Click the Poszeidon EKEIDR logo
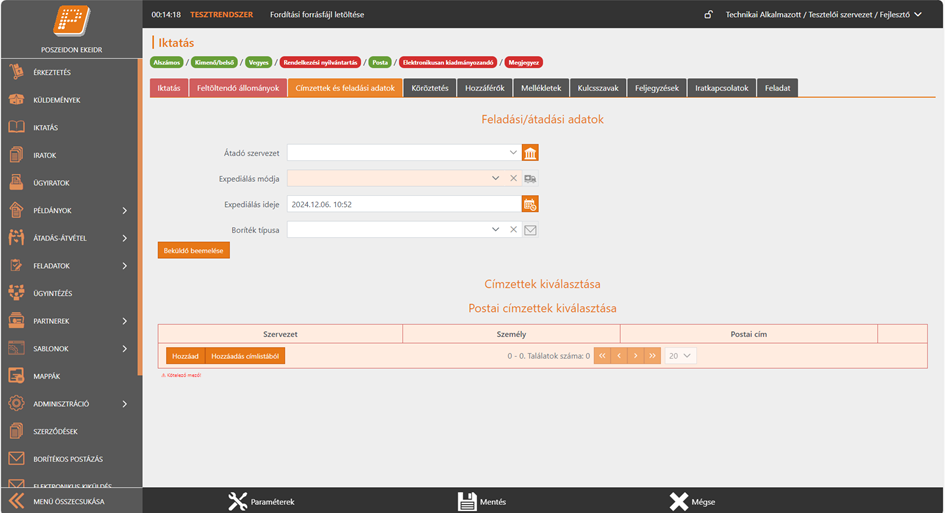 (72, 21)
